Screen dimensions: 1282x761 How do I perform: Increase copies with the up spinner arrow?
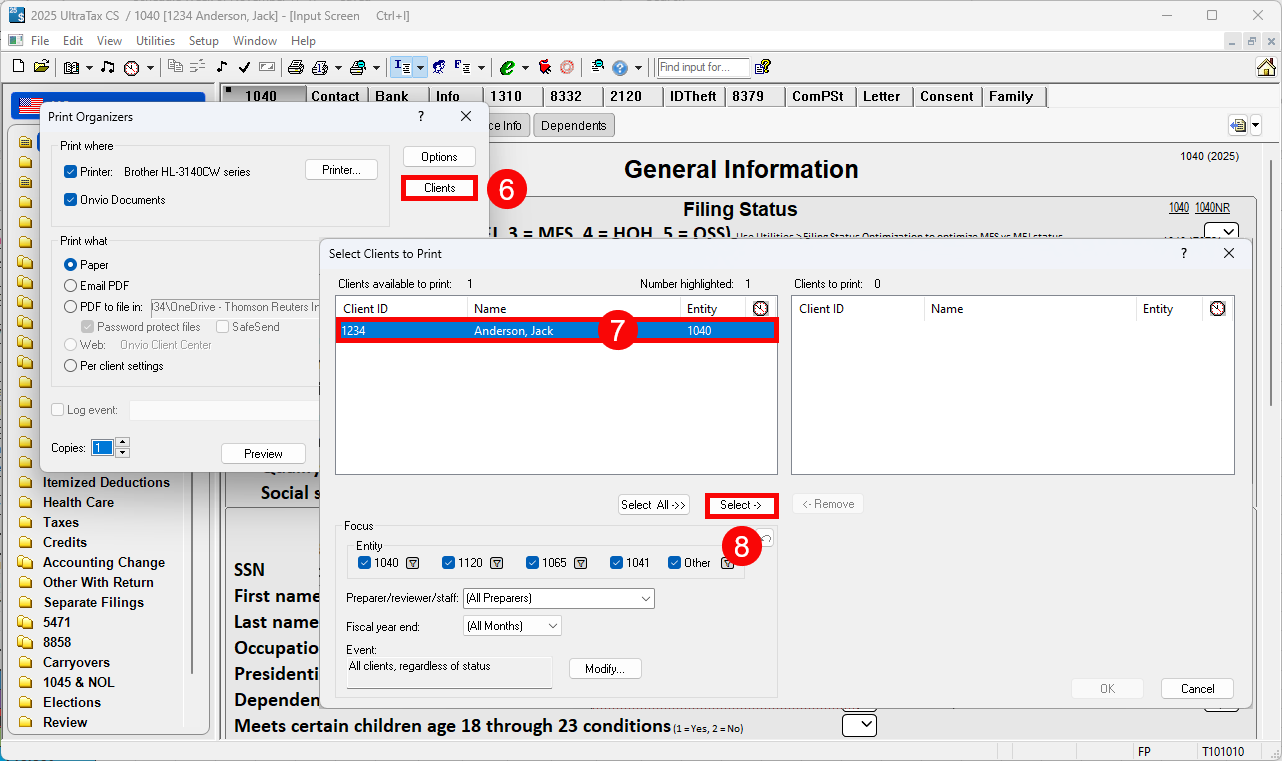pyautogui.click(x=123, y=443)
